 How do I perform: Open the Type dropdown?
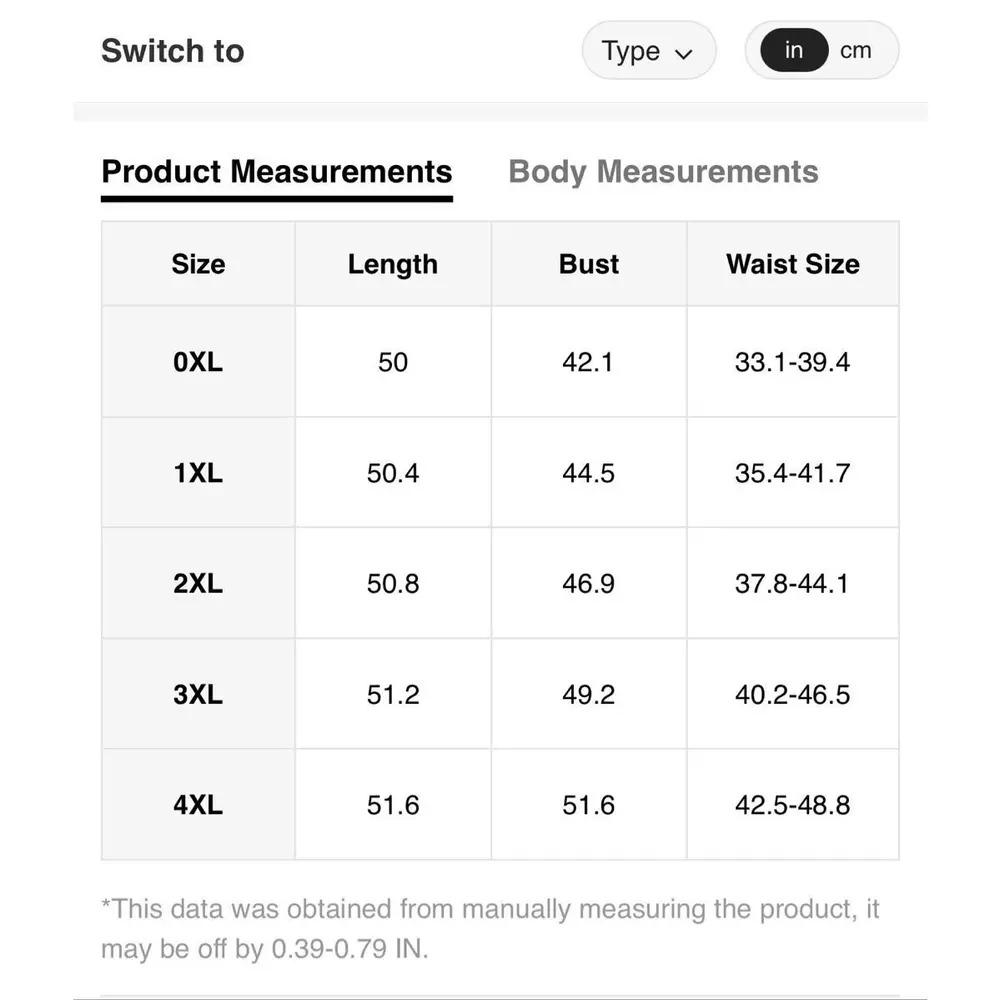[x=648, y=51]
